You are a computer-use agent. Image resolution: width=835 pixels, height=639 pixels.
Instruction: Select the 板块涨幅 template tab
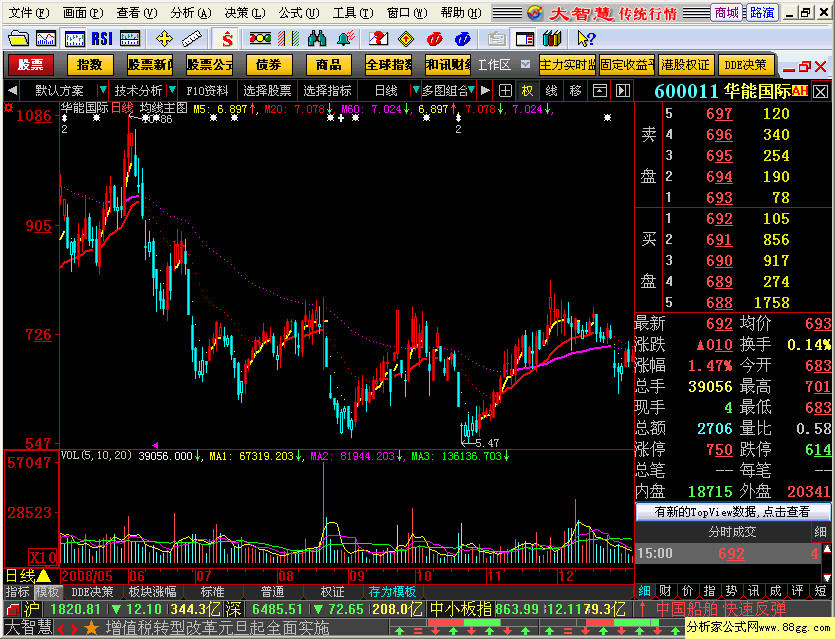(x=152, y=592)
